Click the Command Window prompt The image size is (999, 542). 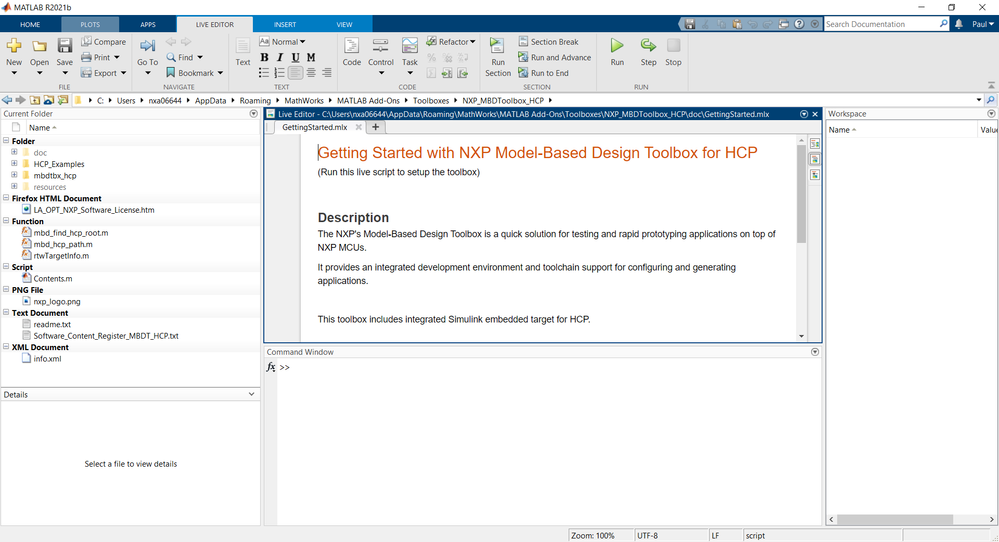point(284,367)
